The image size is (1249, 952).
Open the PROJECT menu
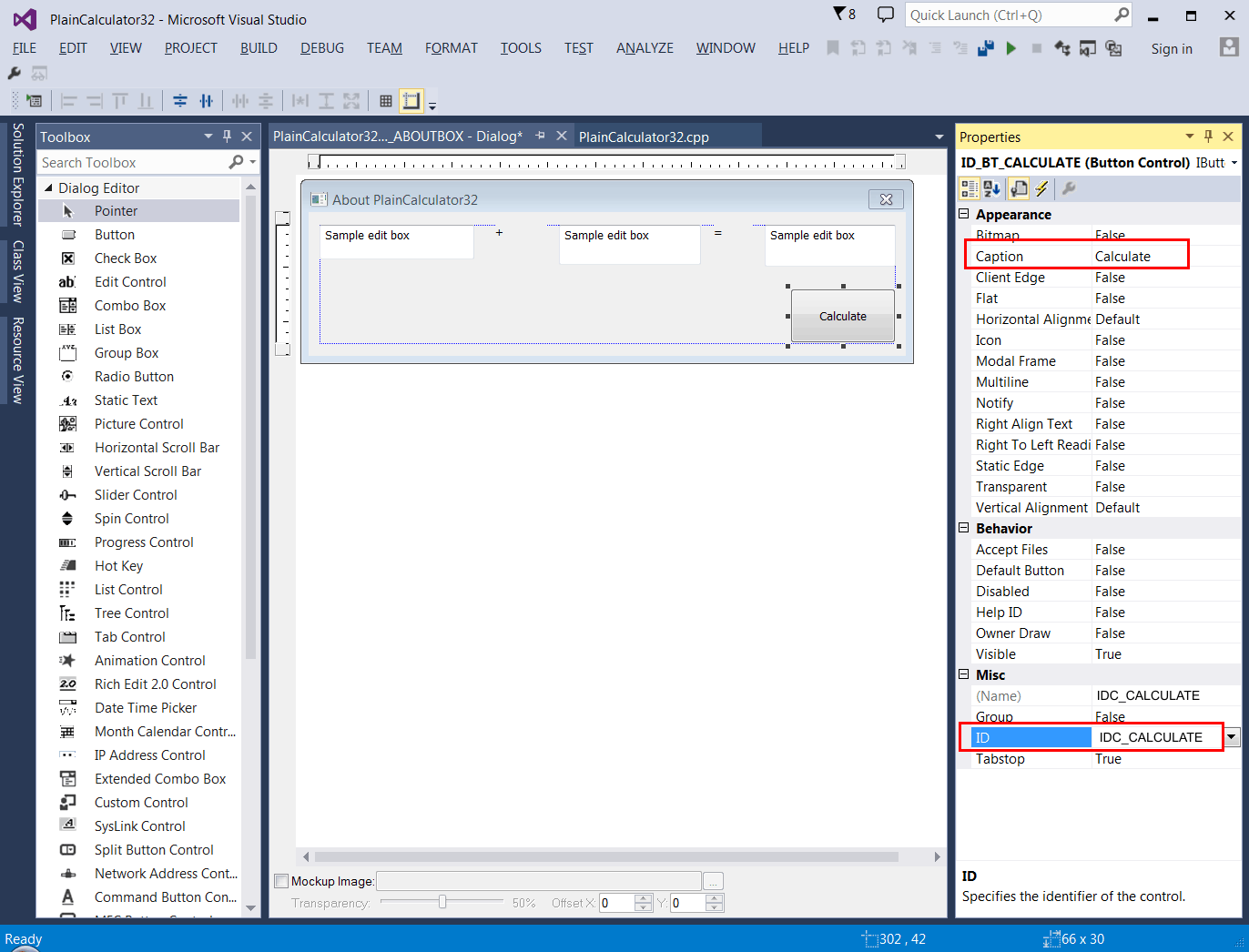click(190, 48)
